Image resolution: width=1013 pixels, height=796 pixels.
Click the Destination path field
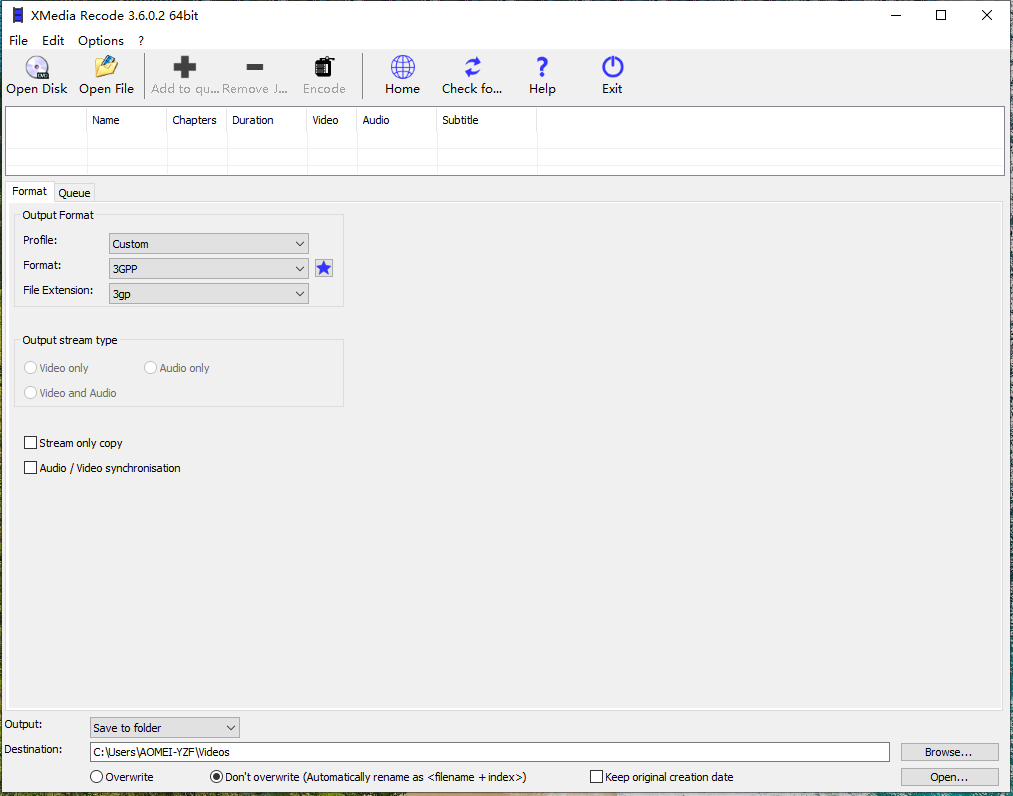(490, 752)
